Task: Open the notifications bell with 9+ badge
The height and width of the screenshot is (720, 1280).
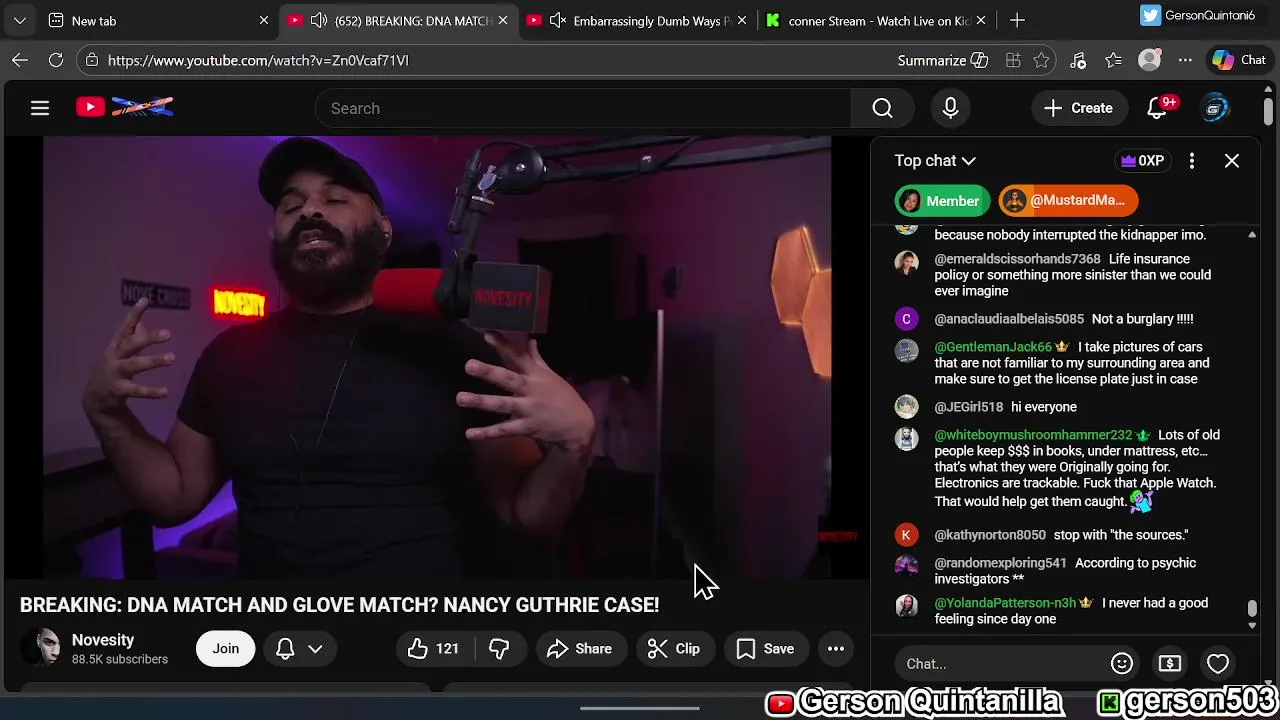Action: coord(1157,108)
